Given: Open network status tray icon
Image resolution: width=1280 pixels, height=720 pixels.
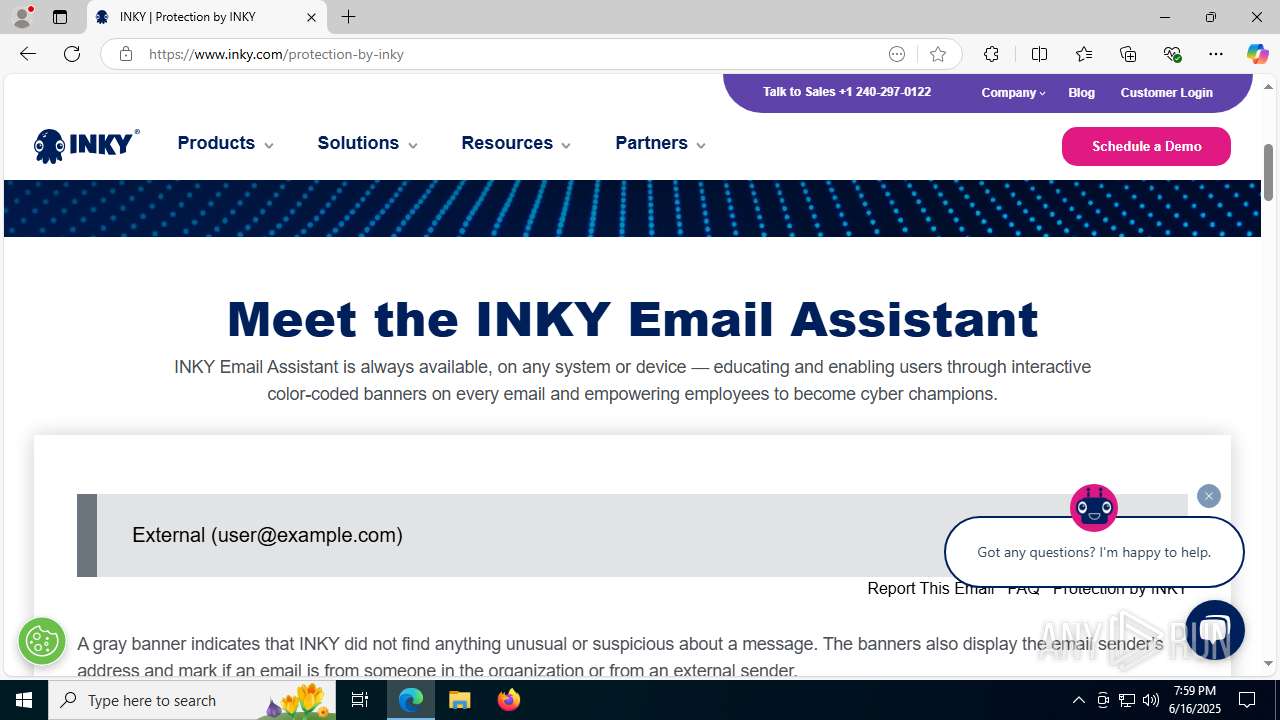Looking at the screenshot, I should point(1127,700).
